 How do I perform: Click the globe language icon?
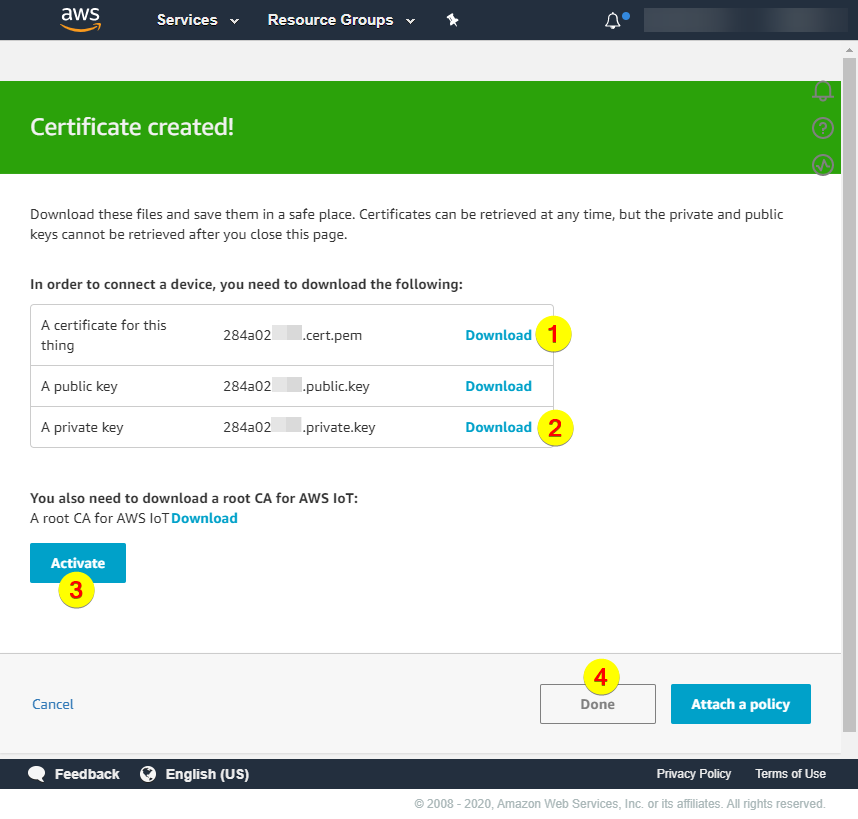pyautogui.click(x=148, y=774)
